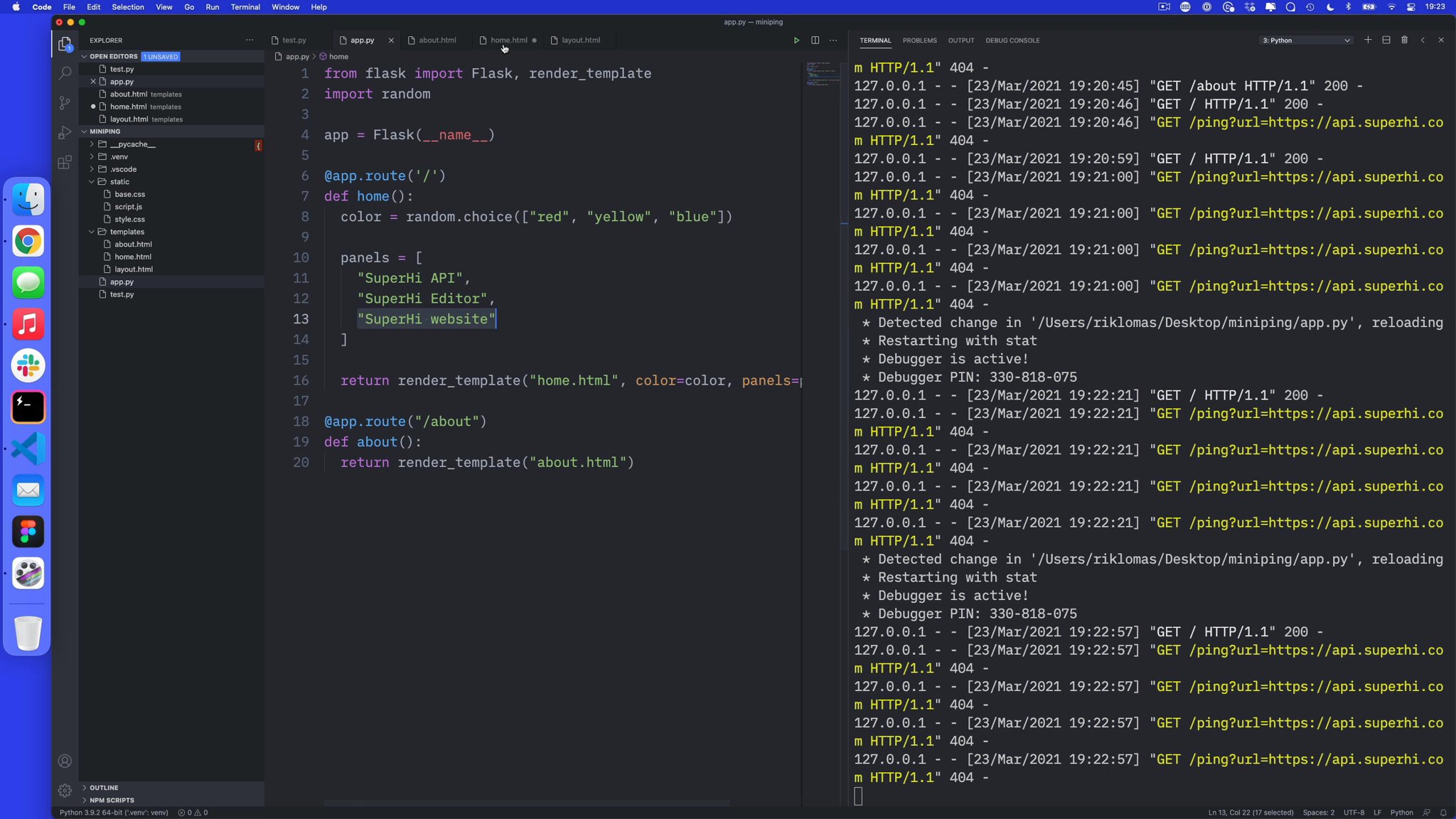The image size is (1456, 819).
Task: Open the Terminal menu in menu bar
Action: point(245,7)
